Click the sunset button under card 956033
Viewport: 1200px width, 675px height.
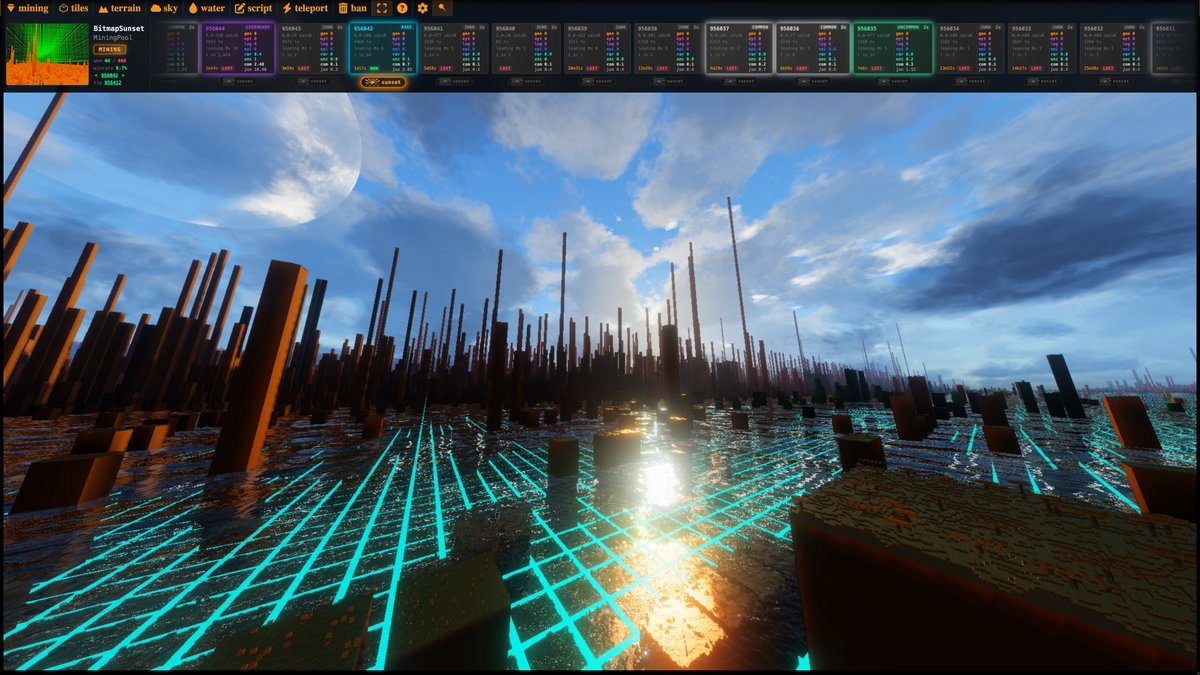click(x=1042, y=81)
